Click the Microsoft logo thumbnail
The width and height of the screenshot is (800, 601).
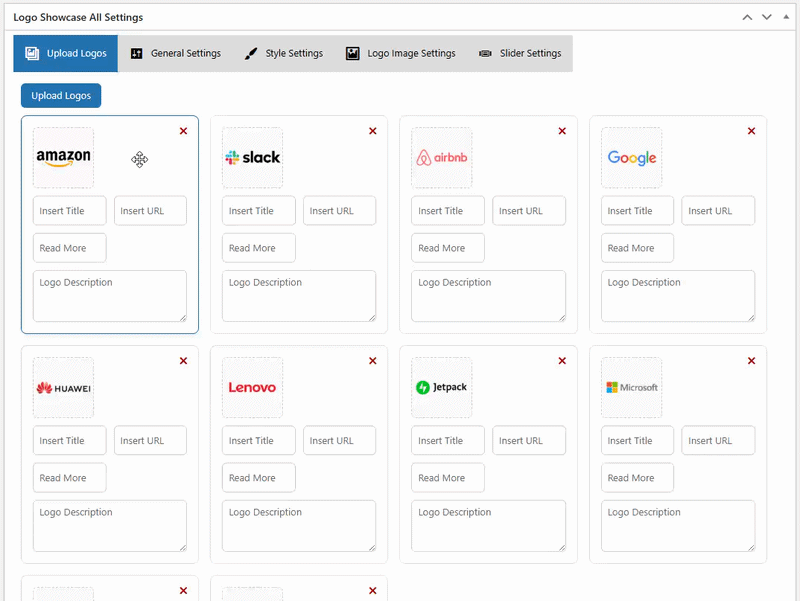point(632,387)
